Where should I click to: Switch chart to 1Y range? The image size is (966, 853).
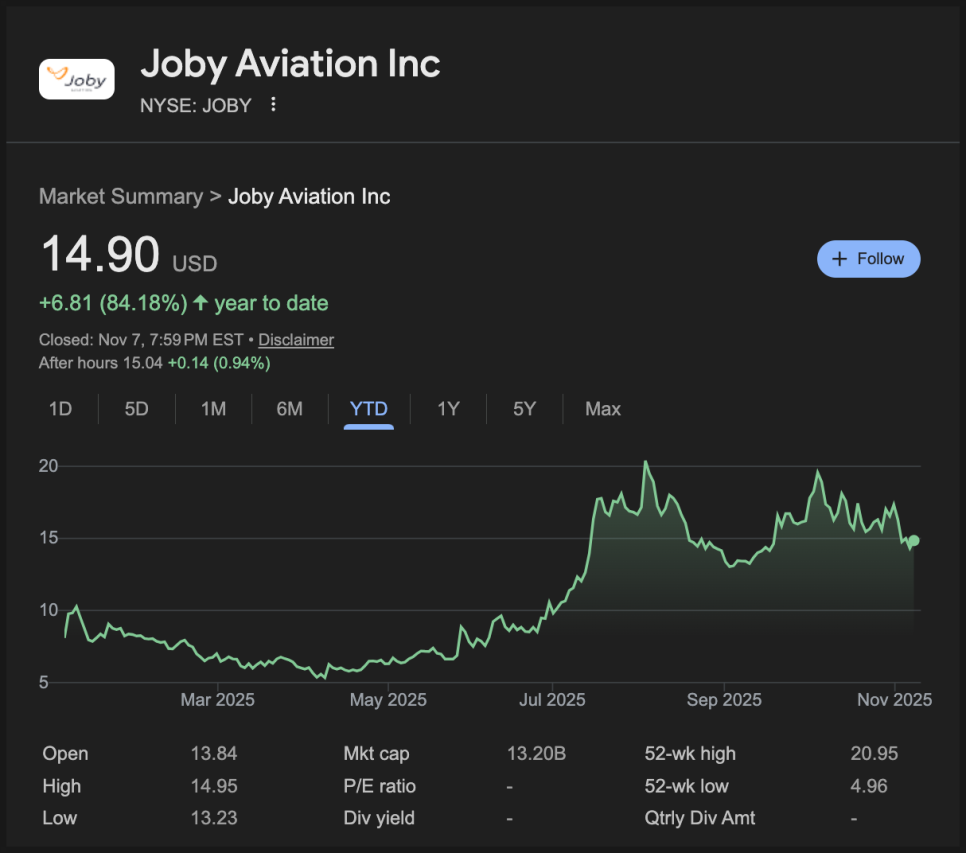click(448, 409)
